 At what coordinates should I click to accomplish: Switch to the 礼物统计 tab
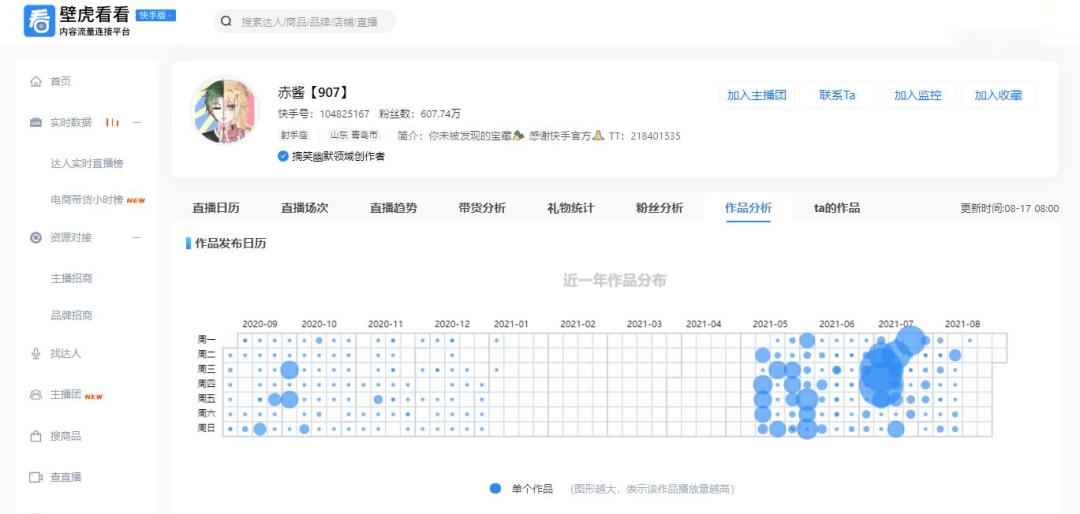[571, 208]
